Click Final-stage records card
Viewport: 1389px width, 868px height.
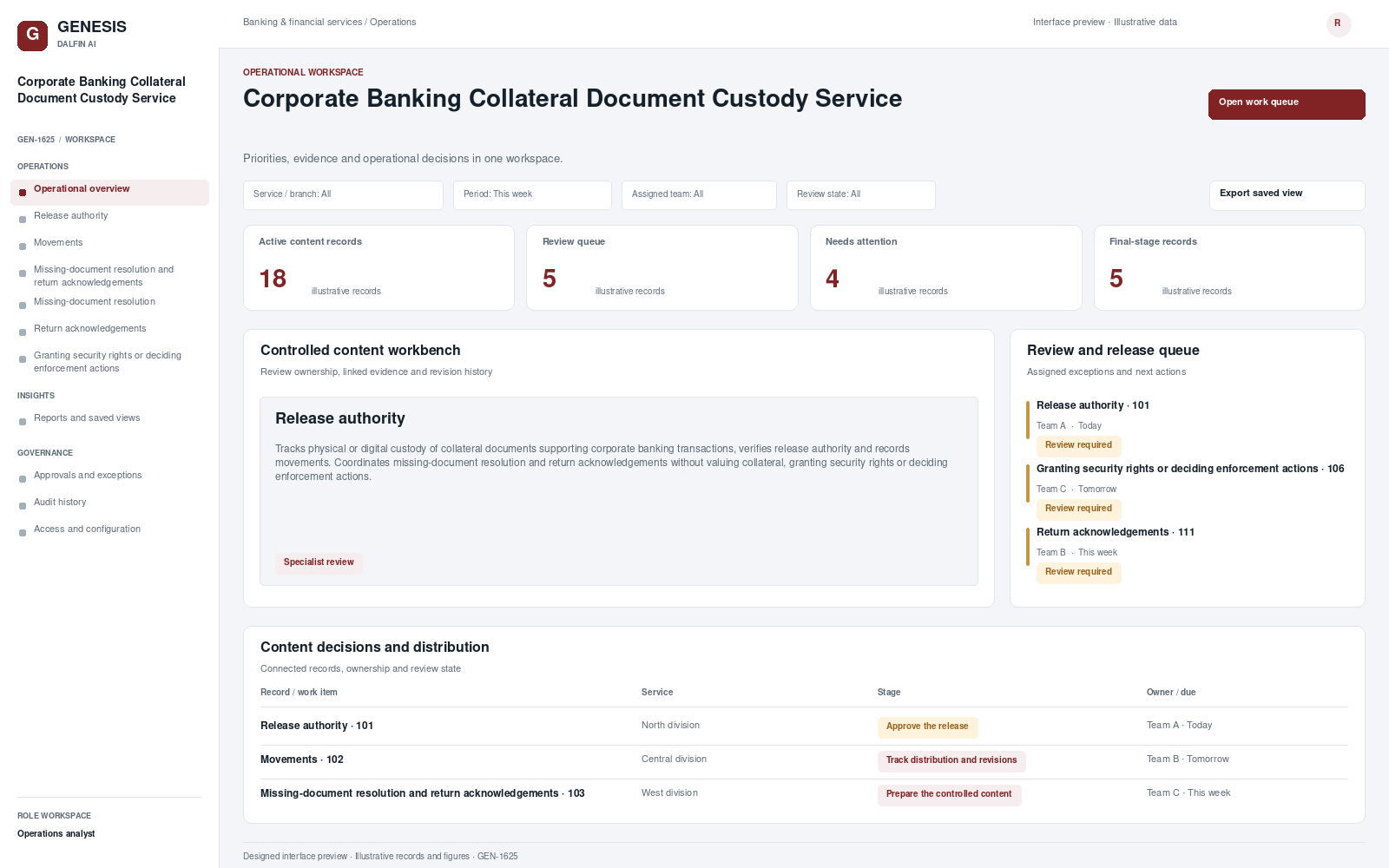coord(1229,267)
